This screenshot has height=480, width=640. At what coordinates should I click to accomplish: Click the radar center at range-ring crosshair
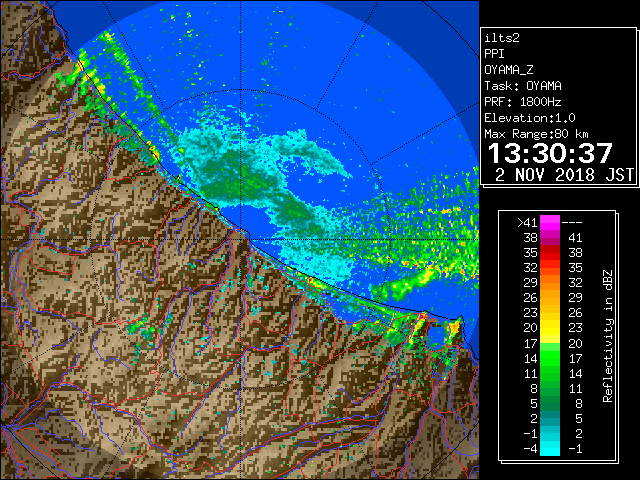(x=241, y=240)
